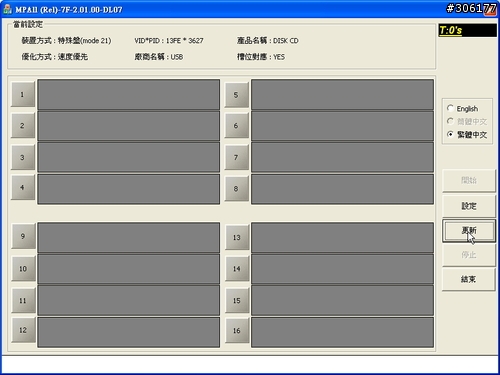Click port button 7

[x=236, y=157]
